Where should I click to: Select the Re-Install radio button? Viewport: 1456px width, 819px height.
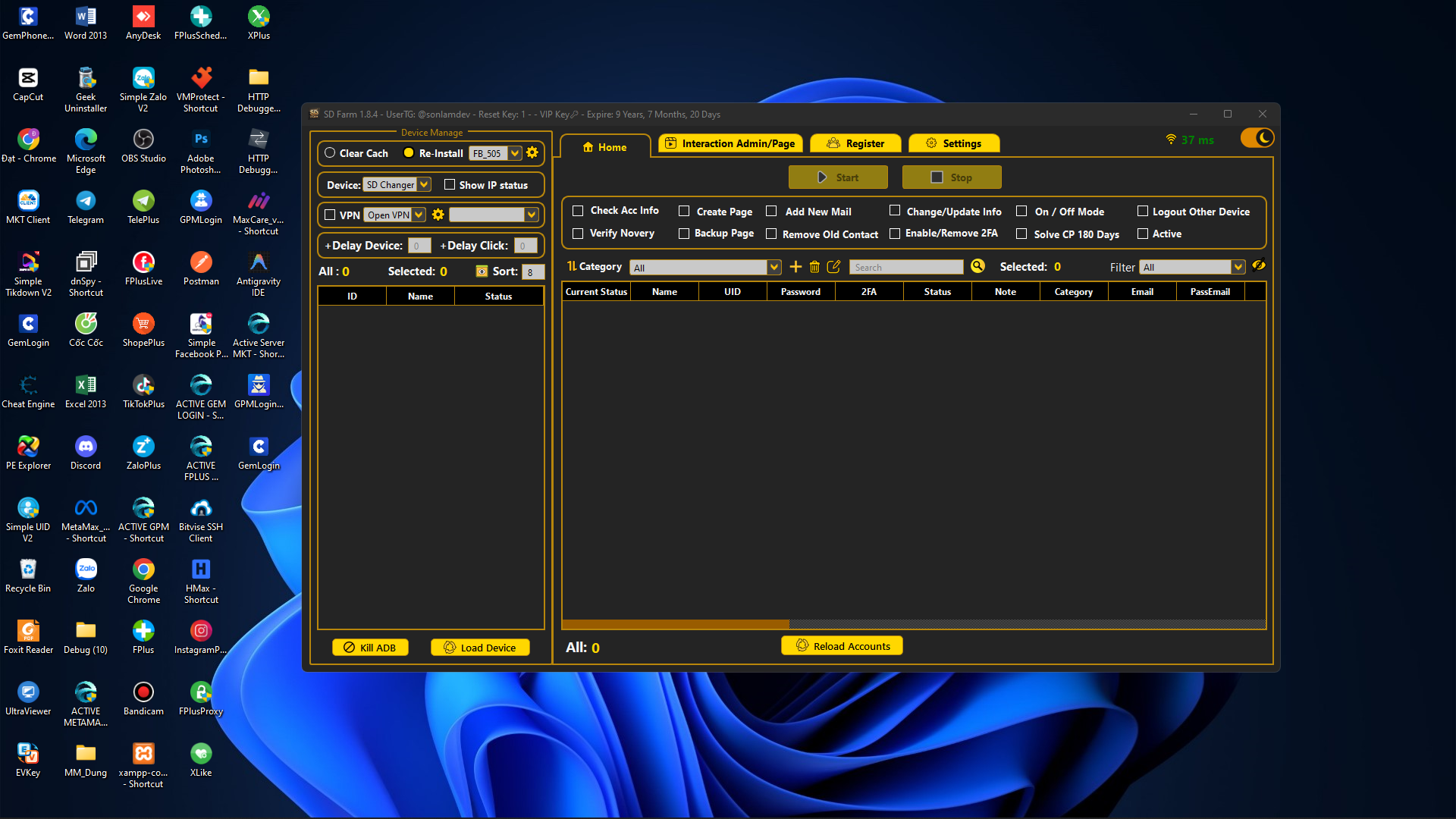(x=409, y=152)
